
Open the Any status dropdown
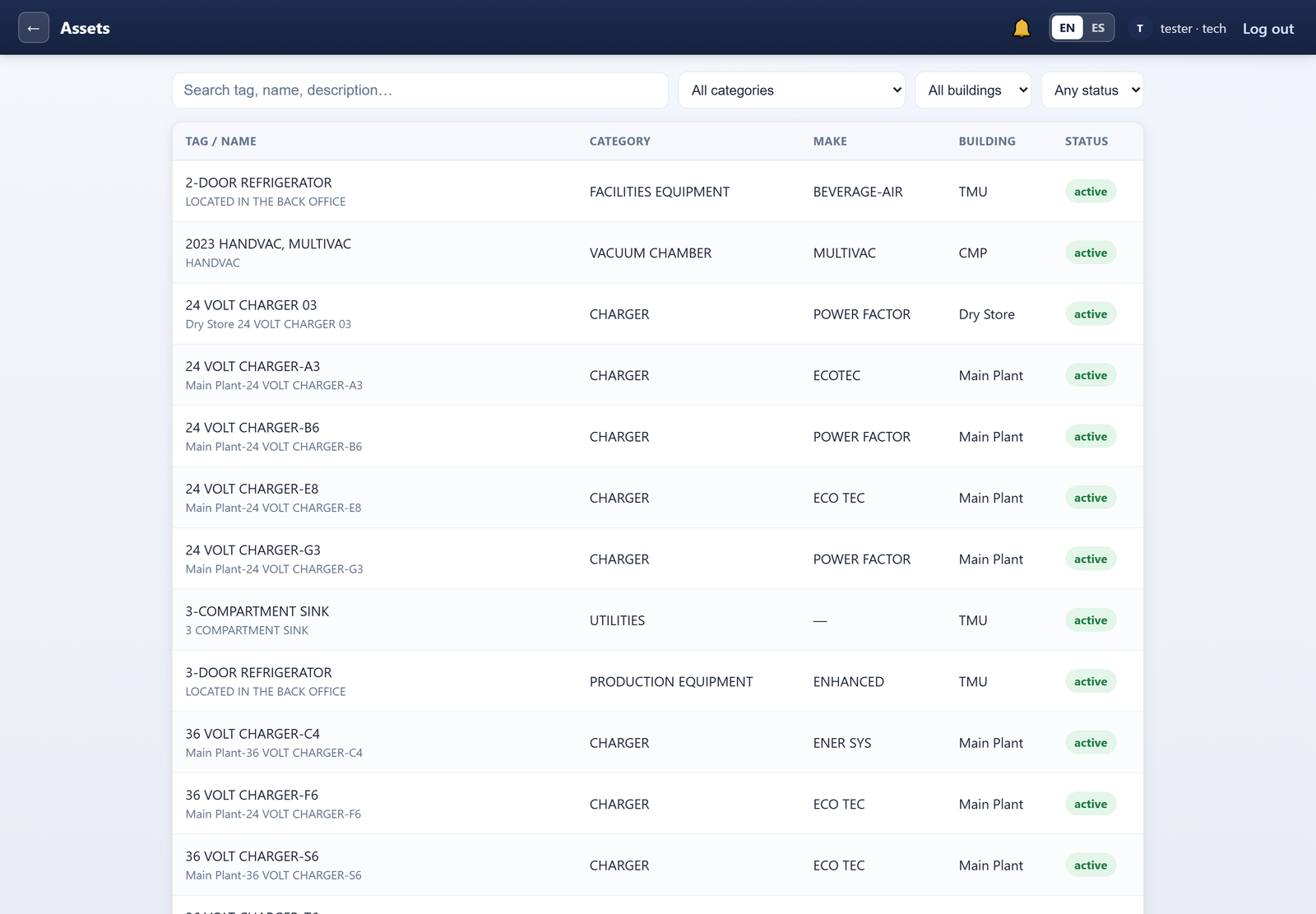tap(1092, 90)
